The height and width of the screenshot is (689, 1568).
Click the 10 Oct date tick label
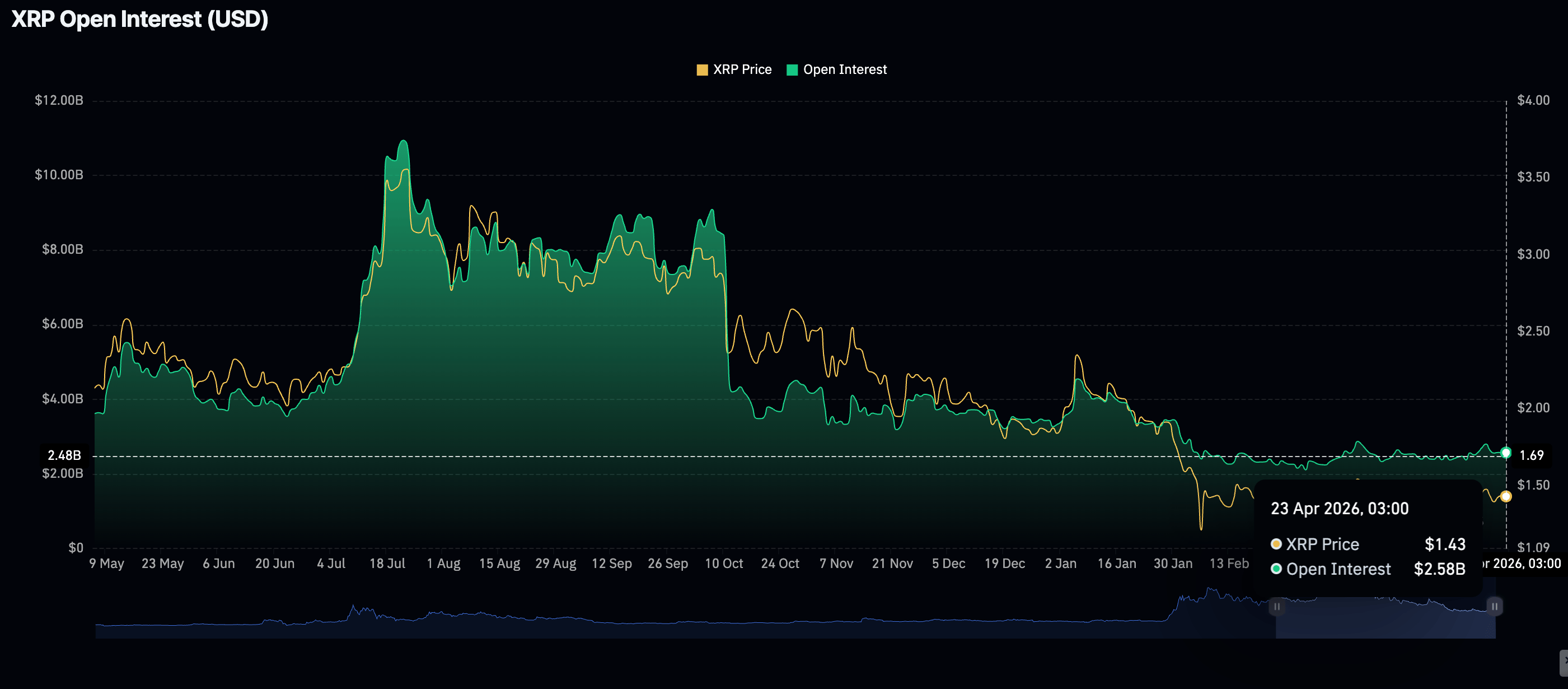(724, 564)
